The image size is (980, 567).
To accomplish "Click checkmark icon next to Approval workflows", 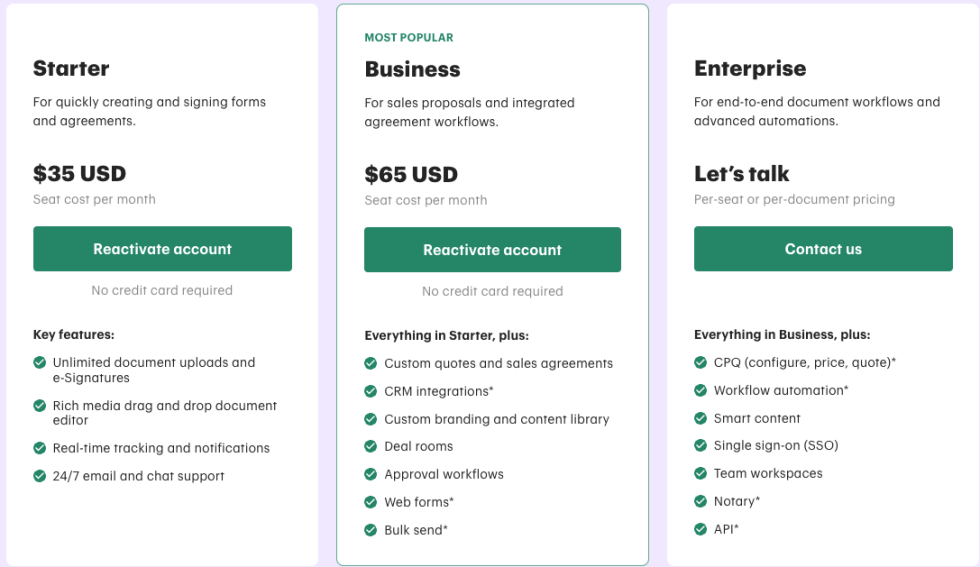I will 371,474.
